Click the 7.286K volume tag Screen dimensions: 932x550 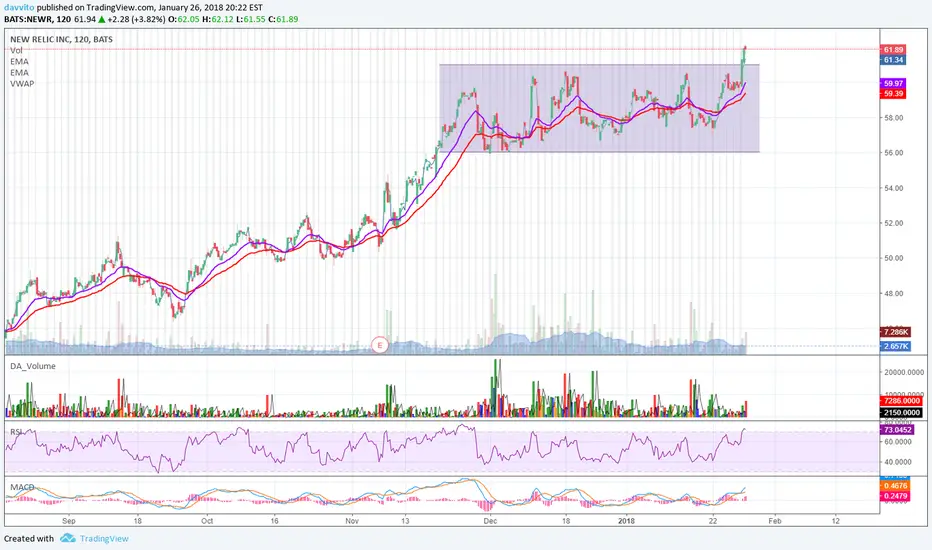coord(895,332)
